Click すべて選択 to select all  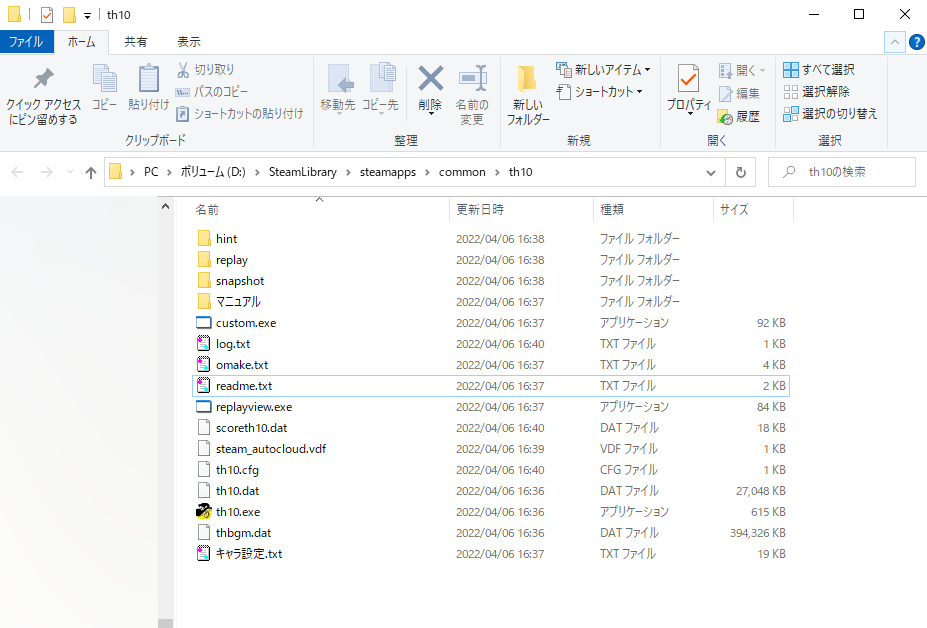pos(819,70)
